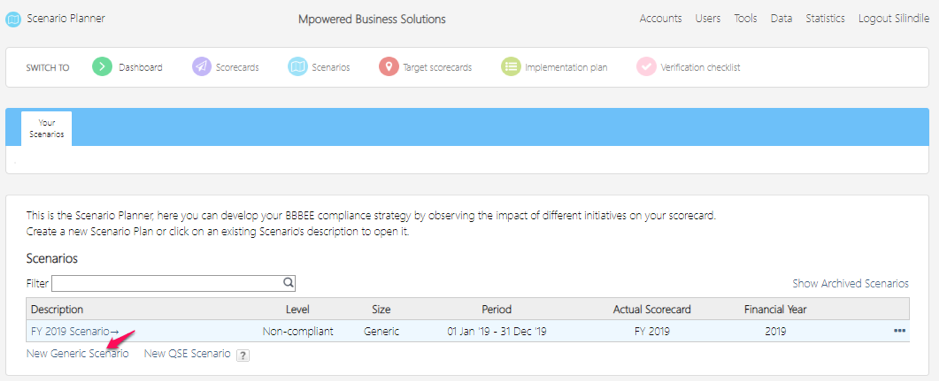Switch to Implementation plan
The width and height of the screenshot is (939, 381).
[566, 68]
